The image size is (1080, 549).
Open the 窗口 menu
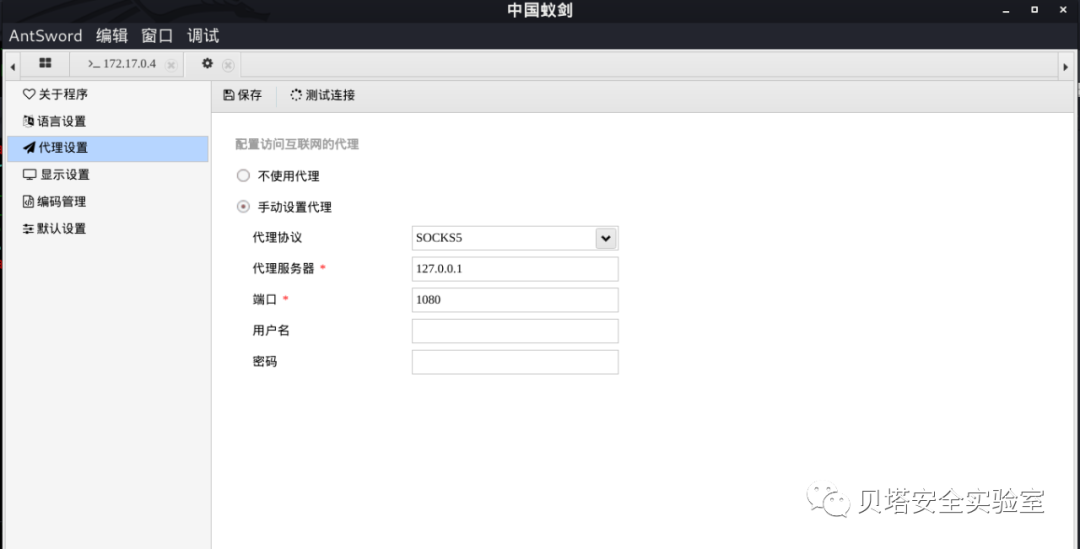pos(157,36)
